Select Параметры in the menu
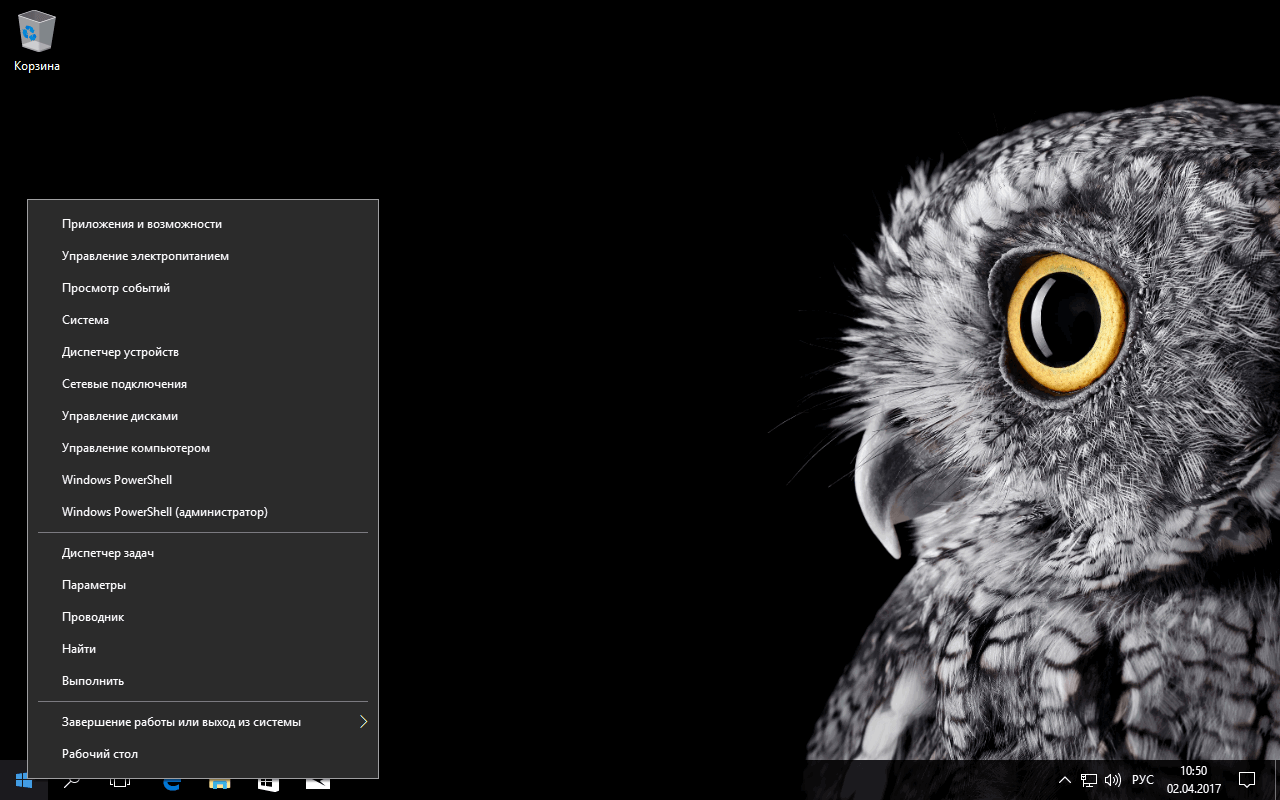The image size is (1280, 800). pyautogui.click(x=94, y=584)
